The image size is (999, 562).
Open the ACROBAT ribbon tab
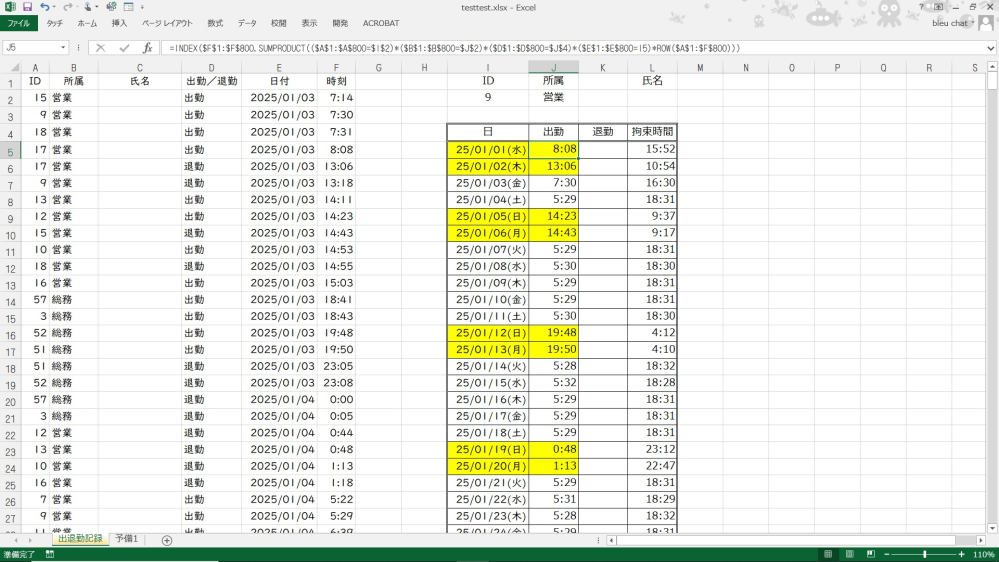(x=381, y=23)
